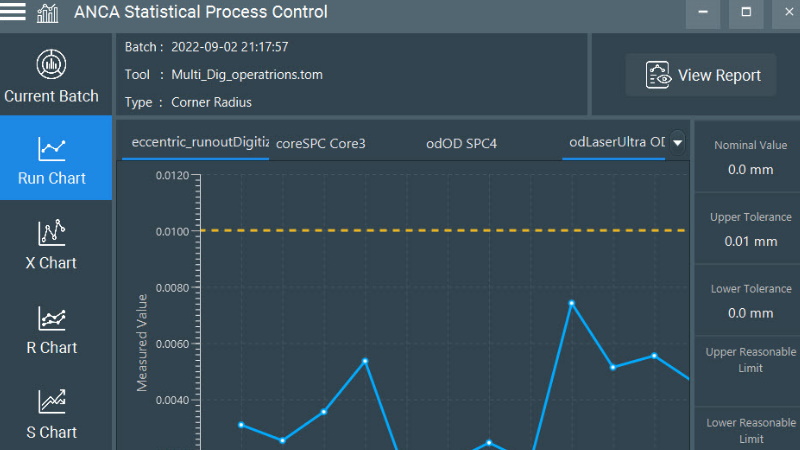Click the Measured Value axis title
800x450 pixels.
[x=142, y=343]
